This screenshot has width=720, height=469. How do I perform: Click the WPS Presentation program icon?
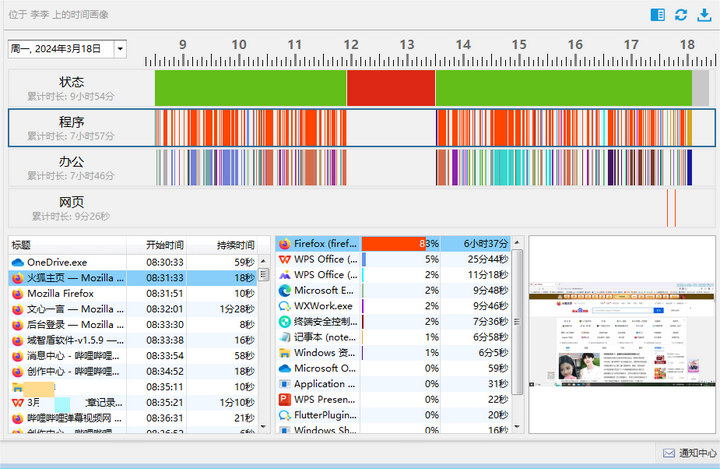point(284,400)
